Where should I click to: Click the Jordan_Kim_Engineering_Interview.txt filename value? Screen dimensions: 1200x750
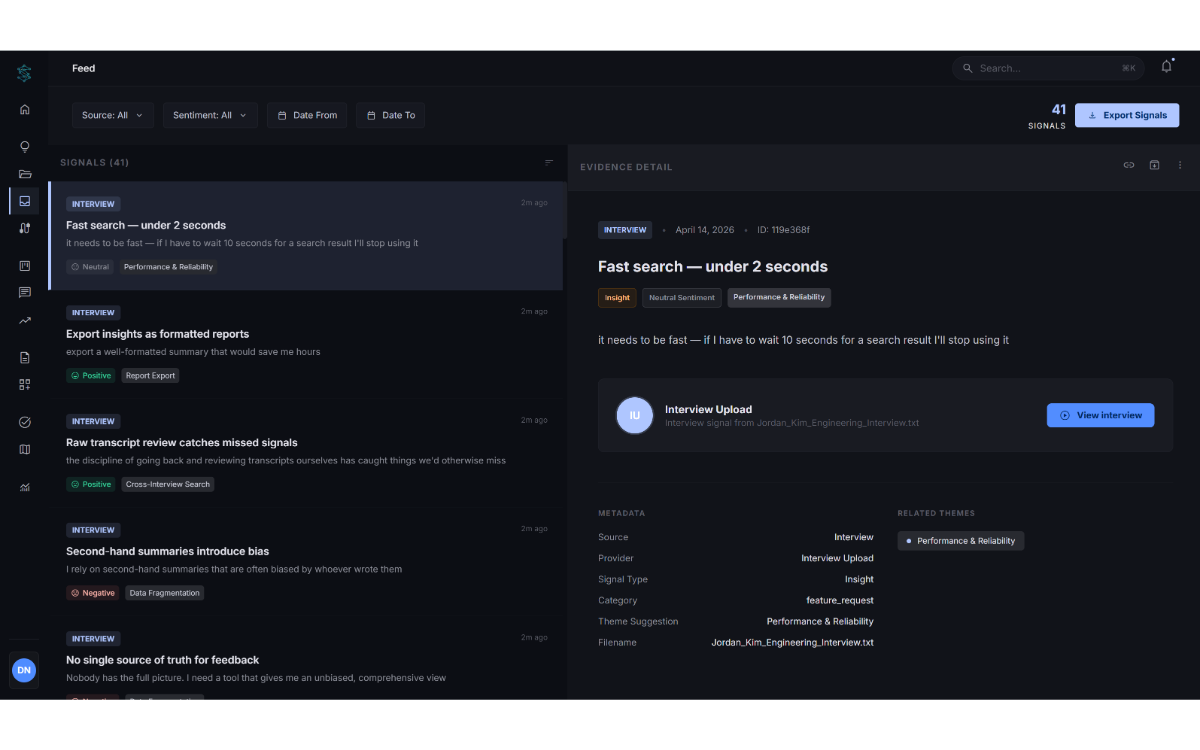click(792, 643)
